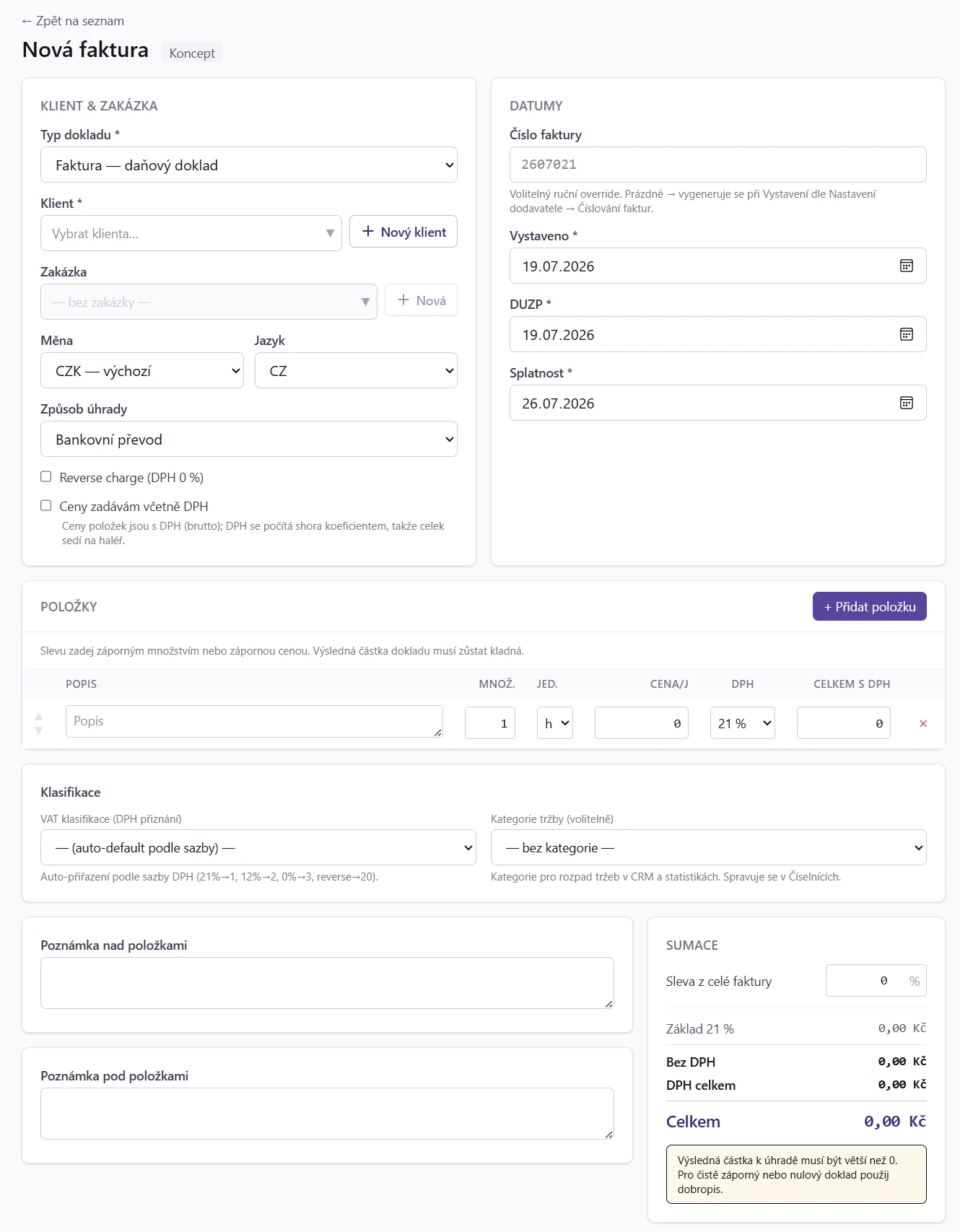Image resolution: width=960 pixels, height=1232 pixels.
Task: Click the POPIS column header
Action: (81, 683)
